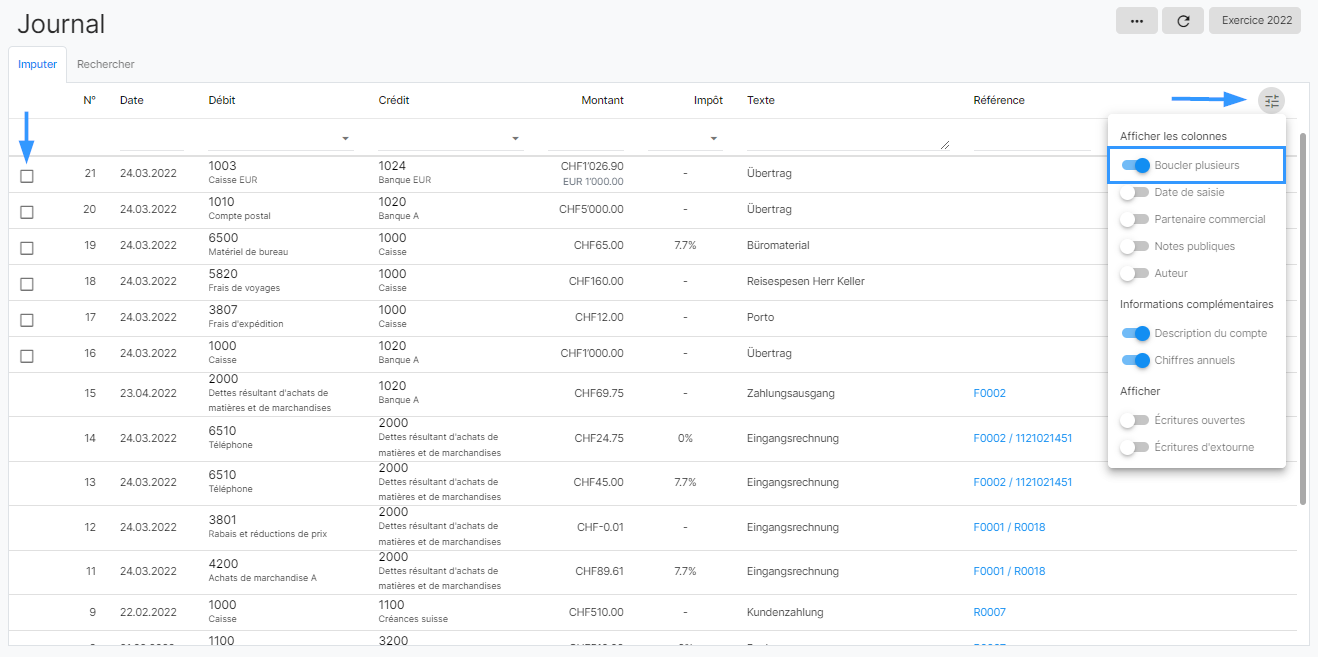The width and height of the screenshot is (1318, 657).
Task: Select entry 17 with its checkbox
Action: coord(27,320)
